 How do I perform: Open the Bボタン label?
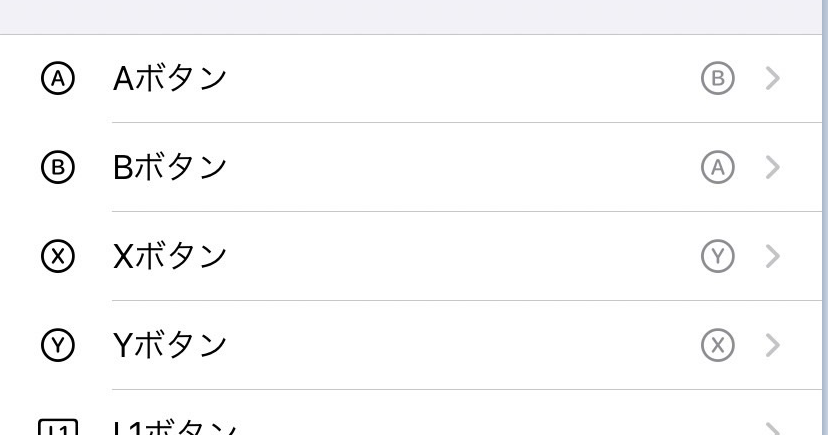click(170, 167)
